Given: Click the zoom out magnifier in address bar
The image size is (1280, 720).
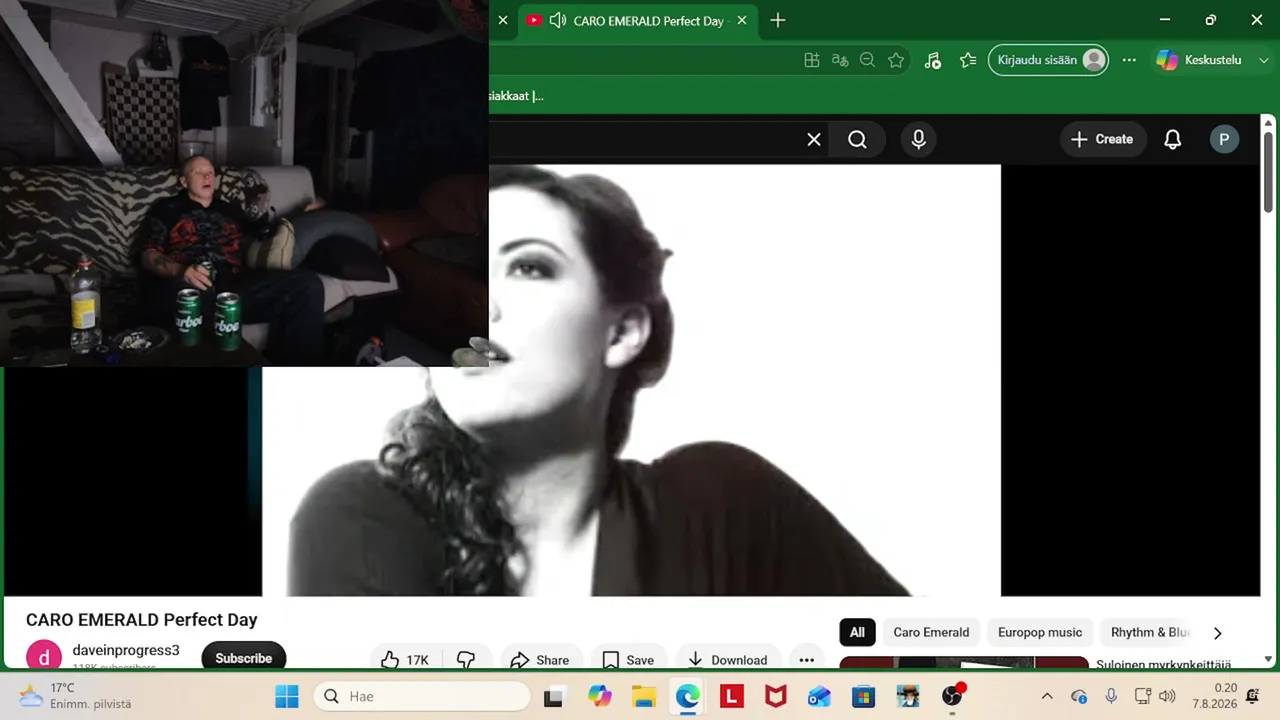Looking at the screenshot, I should [x=868, y=60].
